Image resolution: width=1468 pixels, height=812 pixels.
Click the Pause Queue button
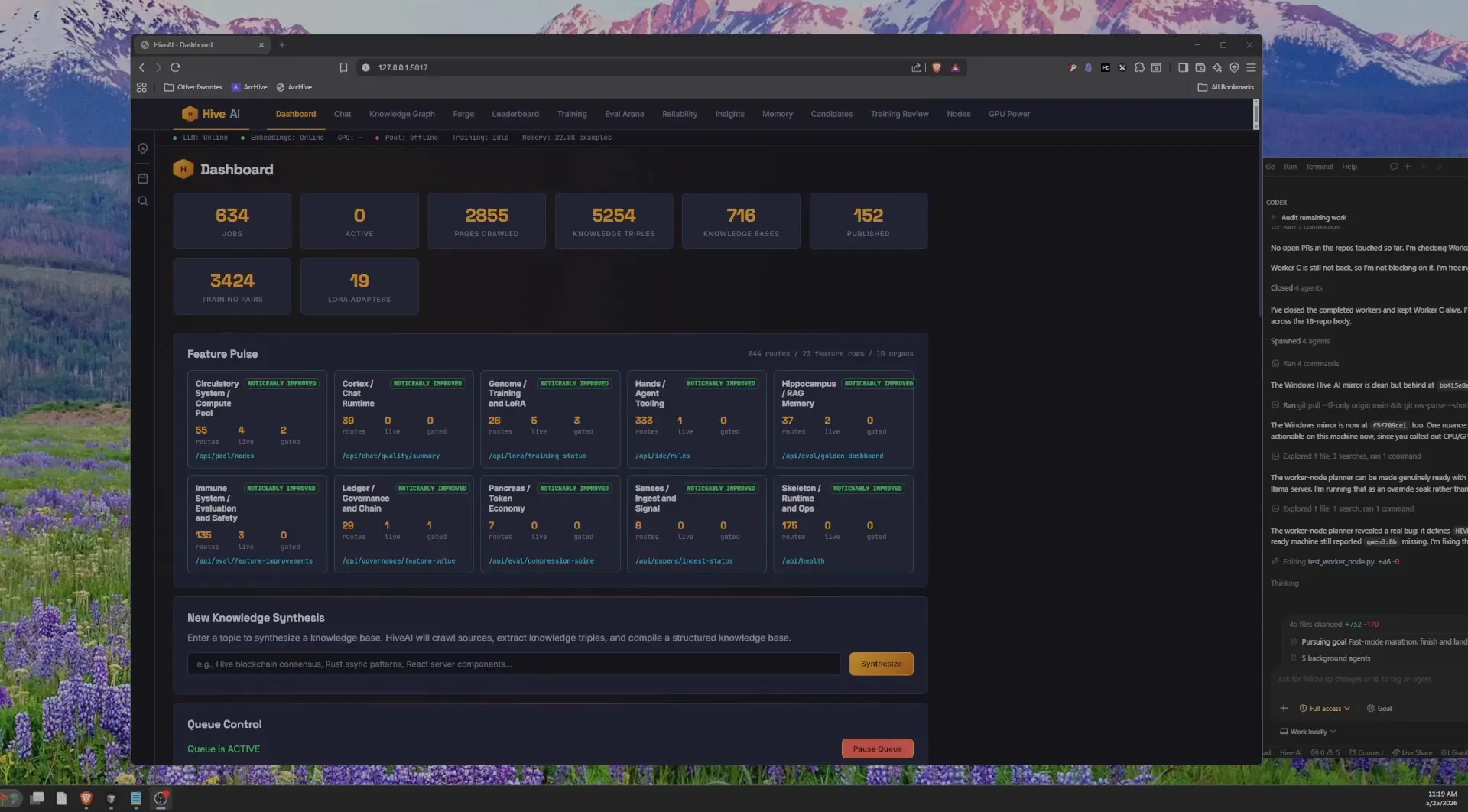coord(877,749)
